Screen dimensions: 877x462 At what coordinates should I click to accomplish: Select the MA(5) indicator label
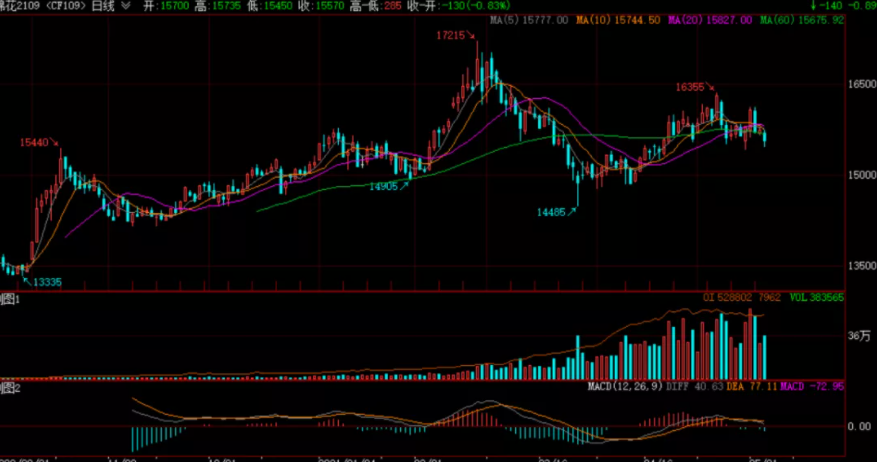click(529, 20)
